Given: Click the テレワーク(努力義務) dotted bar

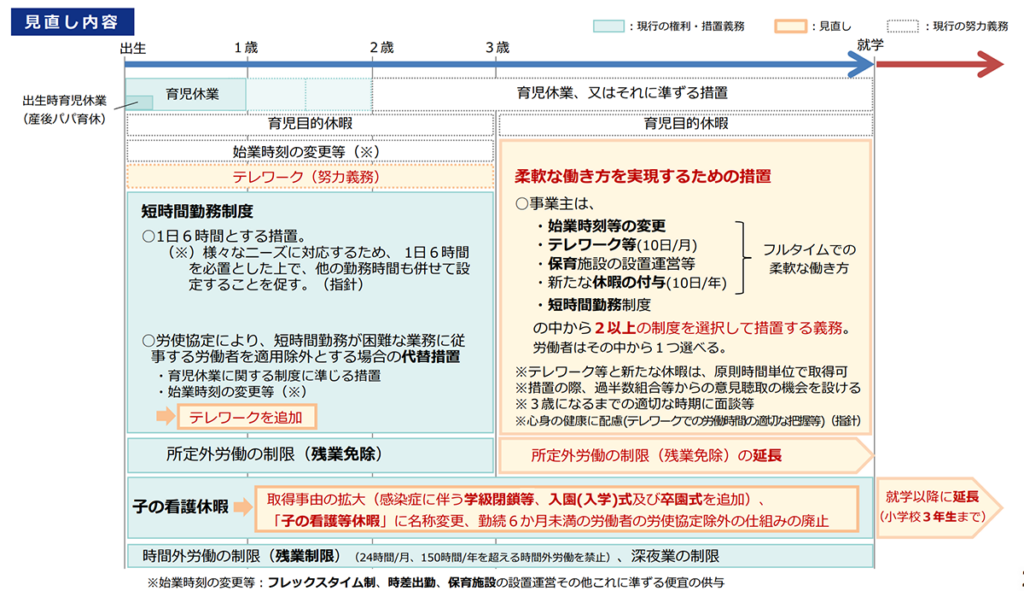Looking at the screenshot, I should click(x=309, y=177).
